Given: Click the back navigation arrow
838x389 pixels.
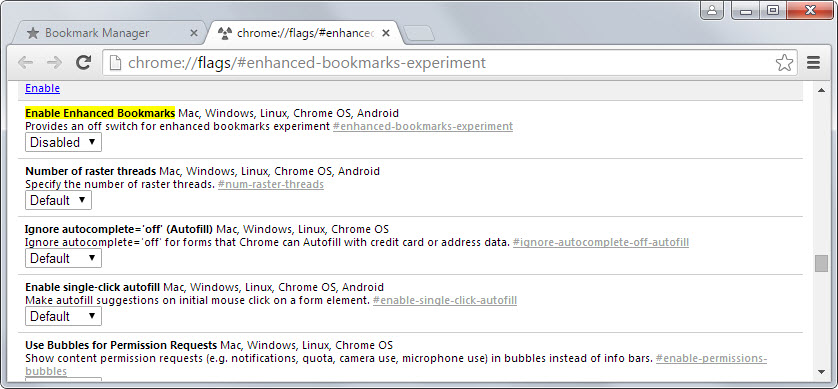Looking at the screenshot, I should (x=25, y=63).
